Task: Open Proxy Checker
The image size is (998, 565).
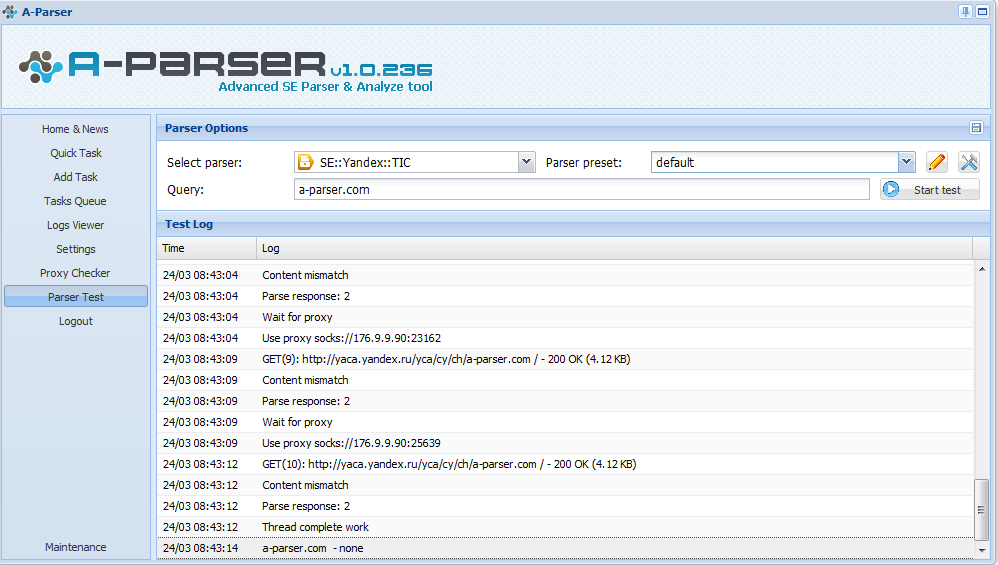Action: click(x=75, y=273)
